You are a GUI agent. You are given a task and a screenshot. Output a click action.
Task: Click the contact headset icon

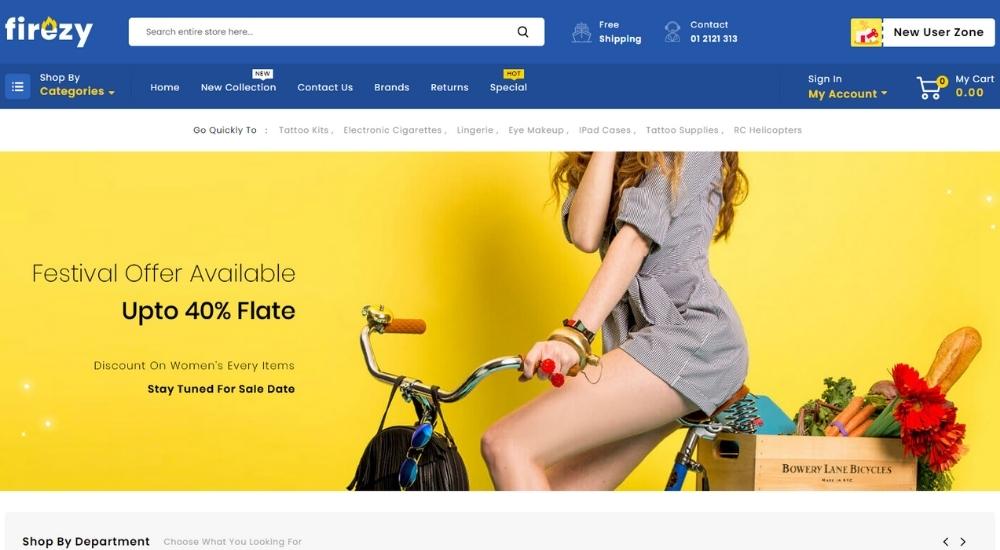coord(672,32)
